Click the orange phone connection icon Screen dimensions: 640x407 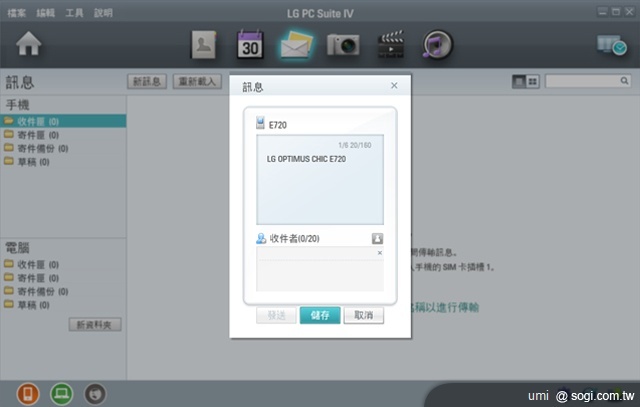[x=28, y=394]
